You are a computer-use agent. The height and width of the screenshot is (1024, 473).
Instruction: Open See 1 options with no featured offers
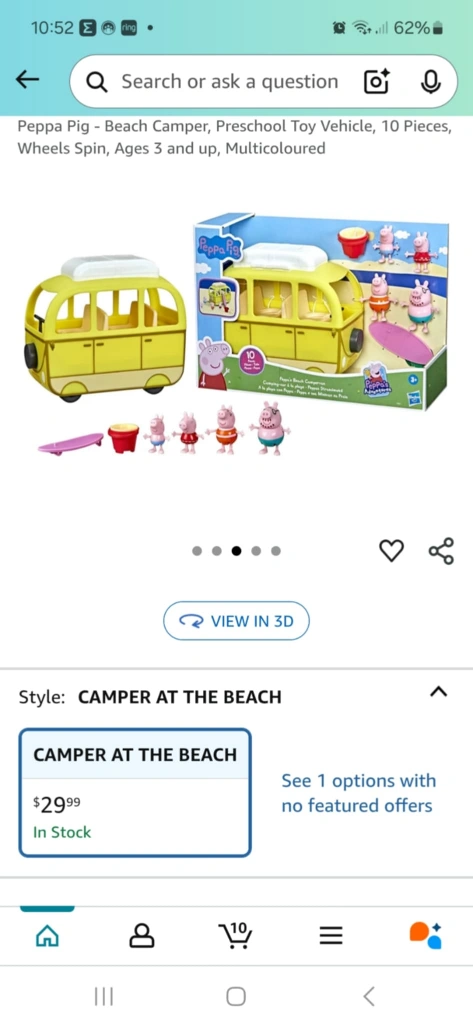click(x=358, y=793)
